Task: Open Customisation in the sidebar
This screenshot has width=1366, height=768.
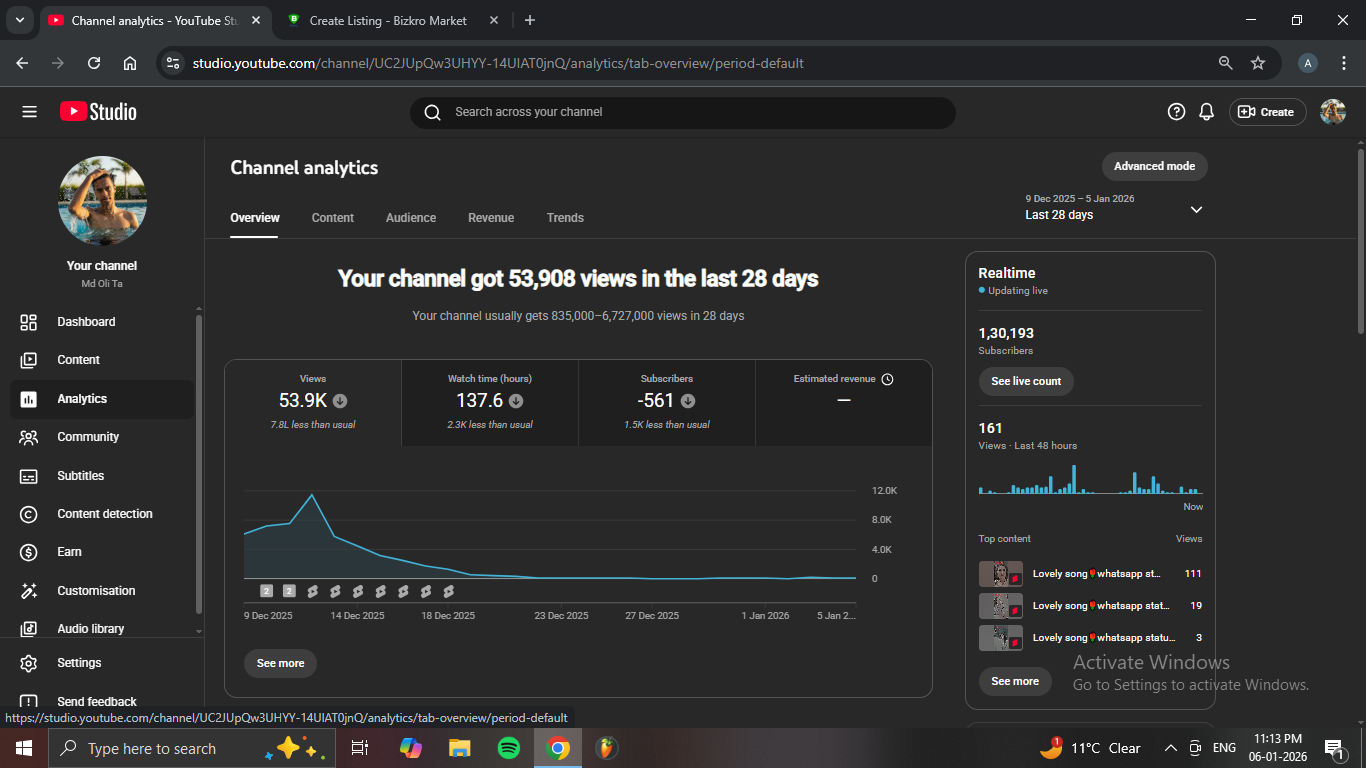Action: tap(95, 591)
